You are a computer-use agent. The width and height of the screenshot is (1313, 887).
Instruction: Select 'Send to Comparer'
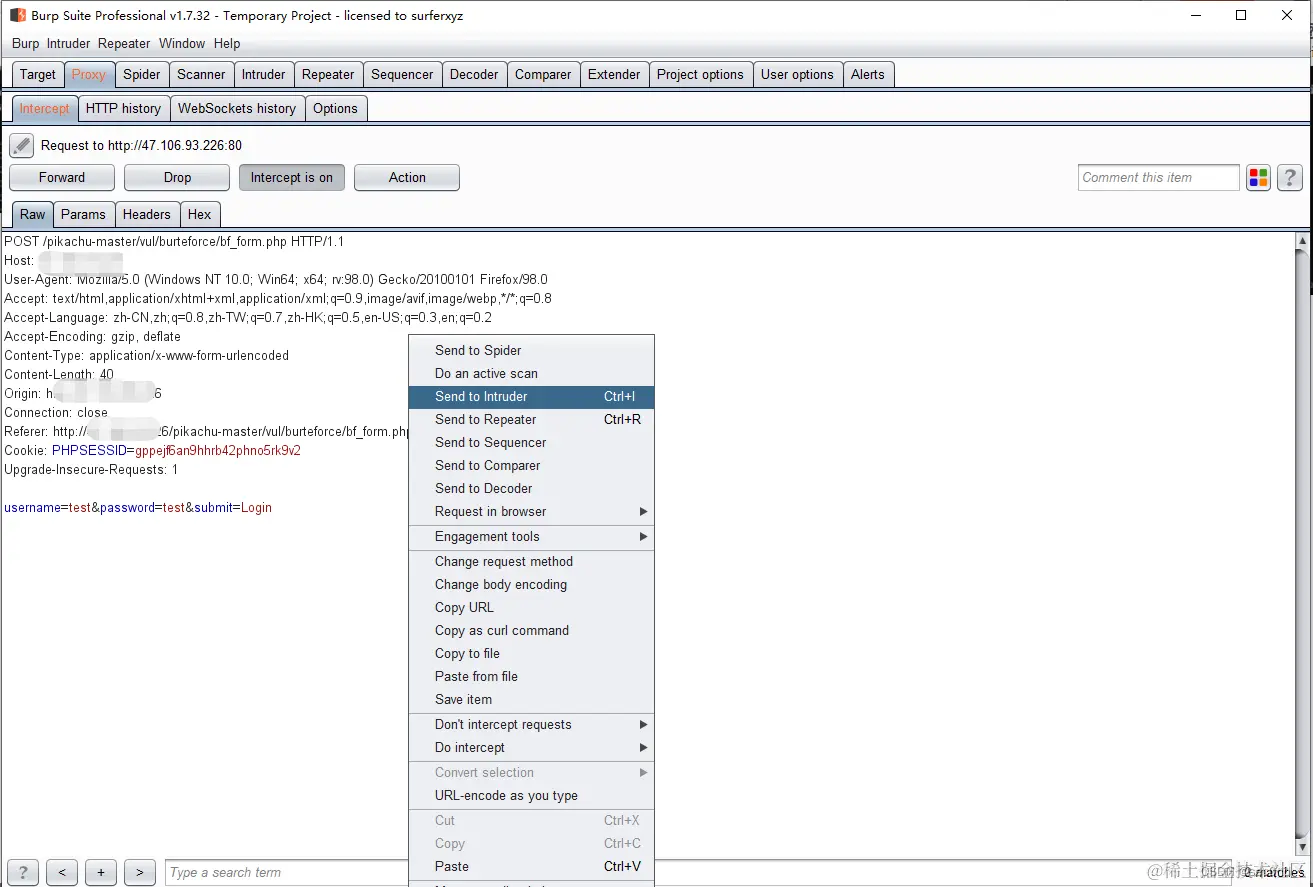pos(532,465)
